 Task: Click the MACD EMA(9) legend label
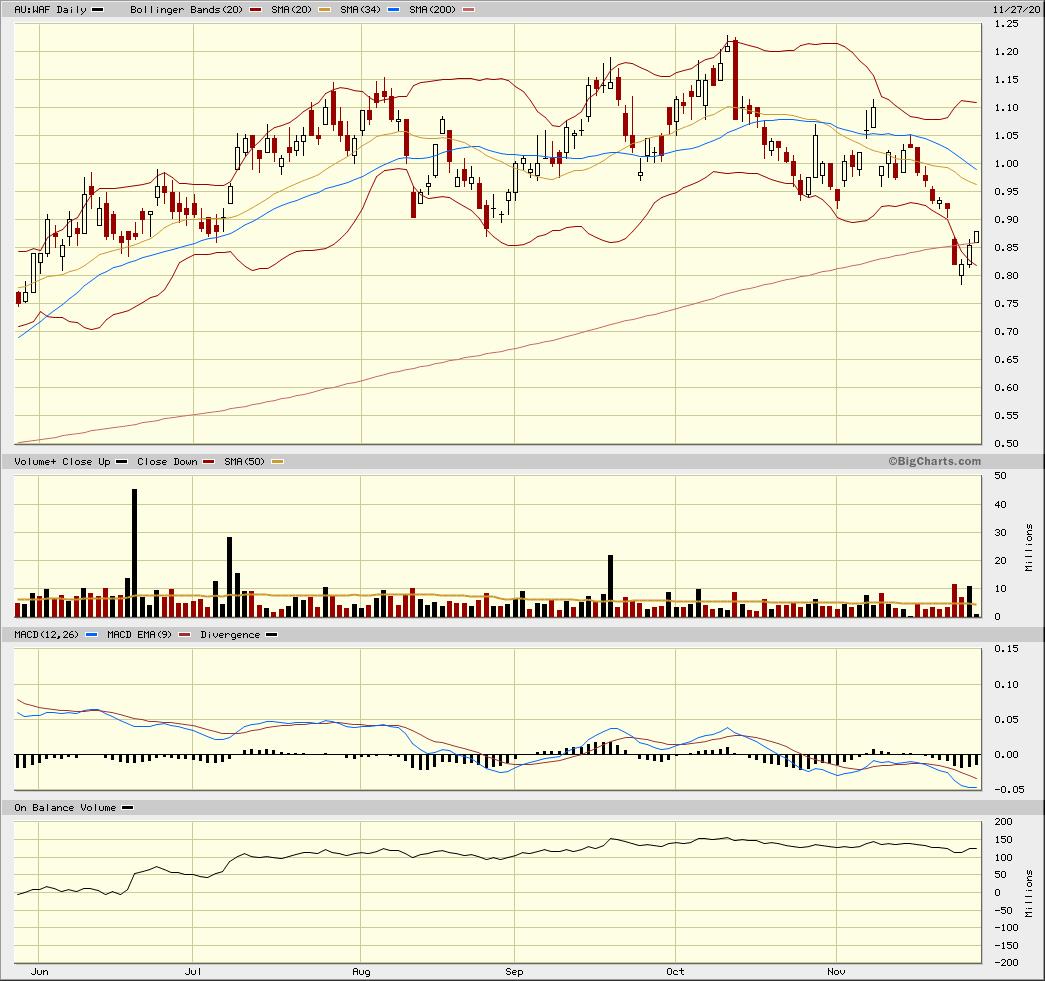pyautogui.click(x=139, y=634)
